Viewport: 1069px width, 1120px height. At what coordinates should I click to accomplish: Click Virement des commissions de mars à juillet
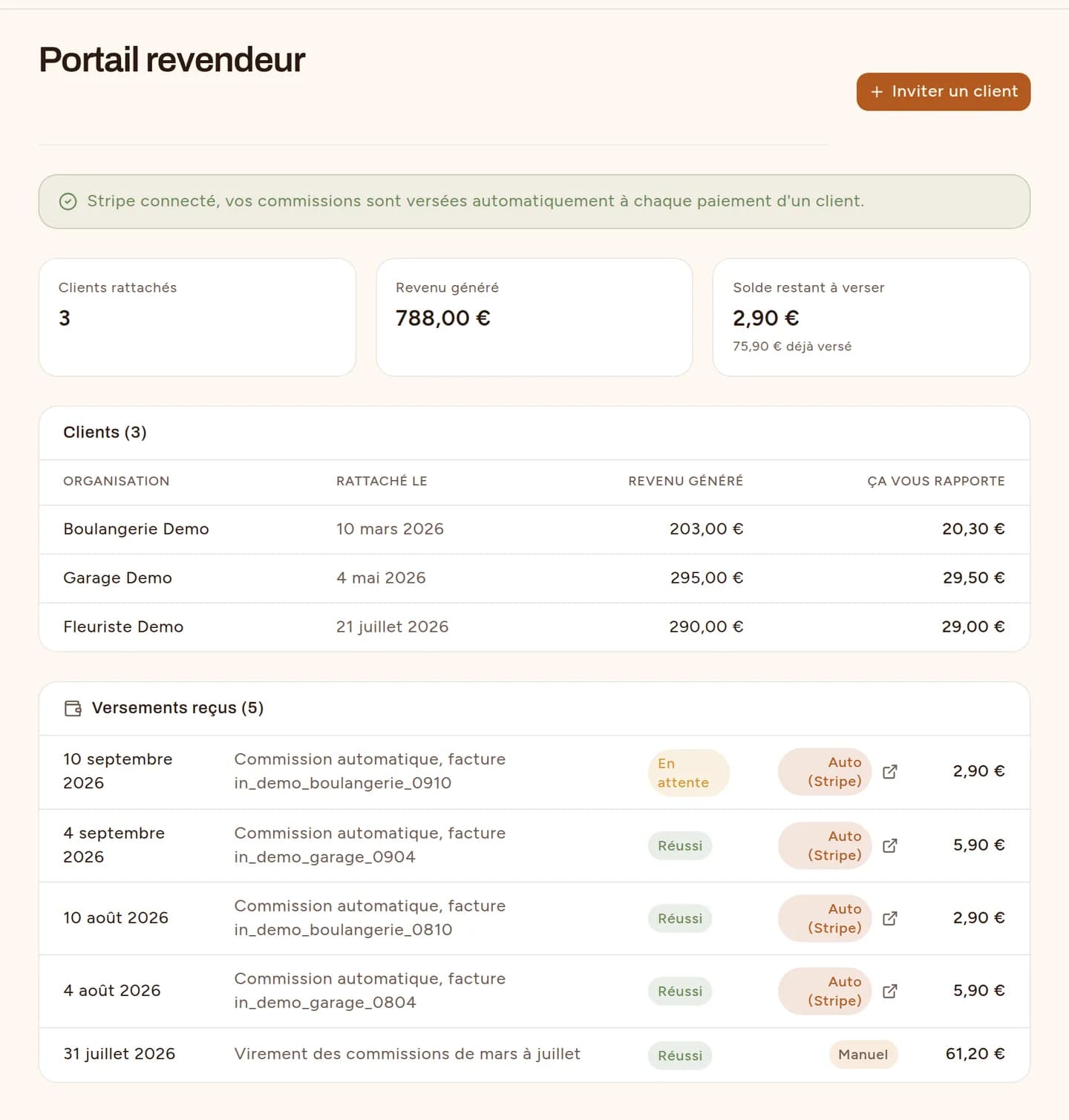[407, 1054]
